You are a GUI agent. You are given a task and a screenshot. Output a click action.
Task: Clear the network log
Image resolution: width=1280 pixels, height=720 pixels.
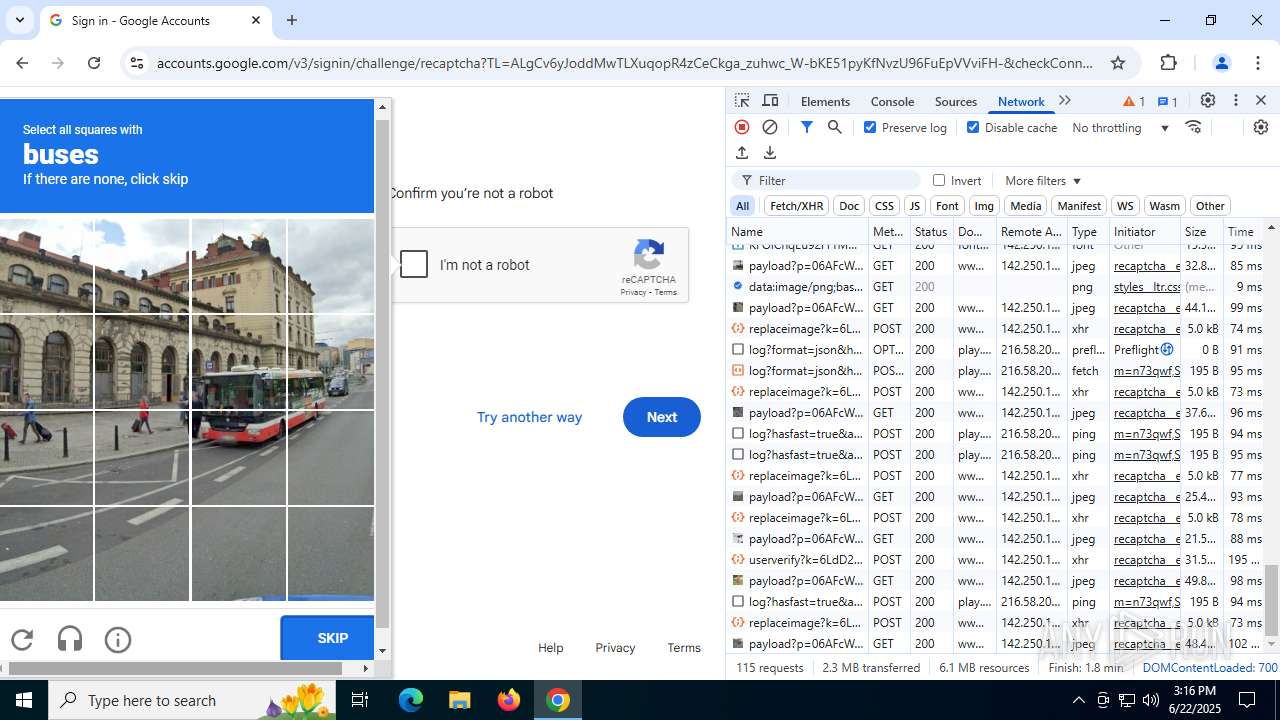[x=770, y=127]
